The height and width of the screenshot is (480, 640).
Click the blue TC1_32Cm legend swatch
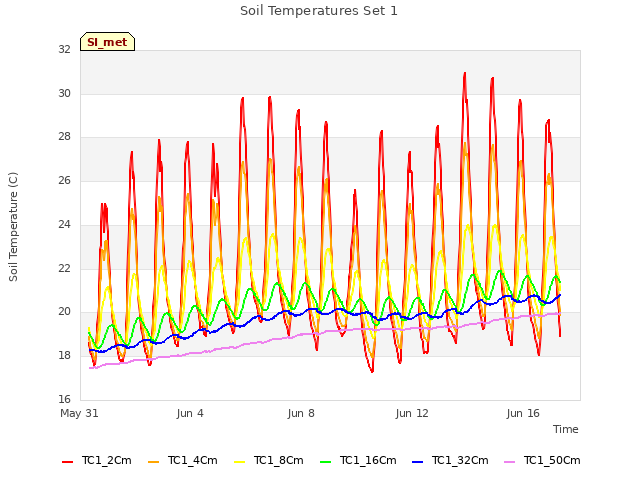[x=418, y=462]
